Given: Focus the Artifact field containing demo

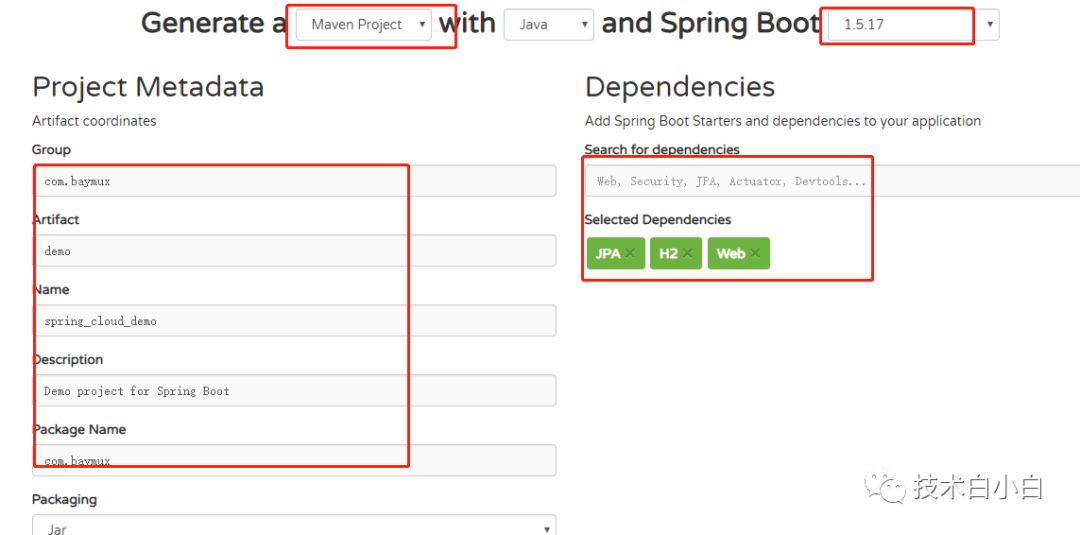Looking at the screenshot, I should click(294, 251).
